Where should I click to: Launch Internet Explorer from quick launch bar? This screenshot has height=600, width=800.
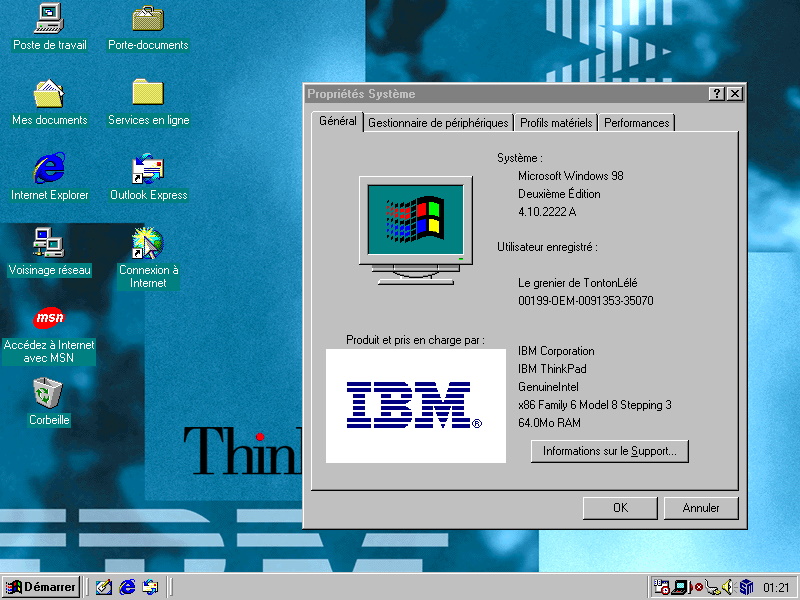point(127,587)
